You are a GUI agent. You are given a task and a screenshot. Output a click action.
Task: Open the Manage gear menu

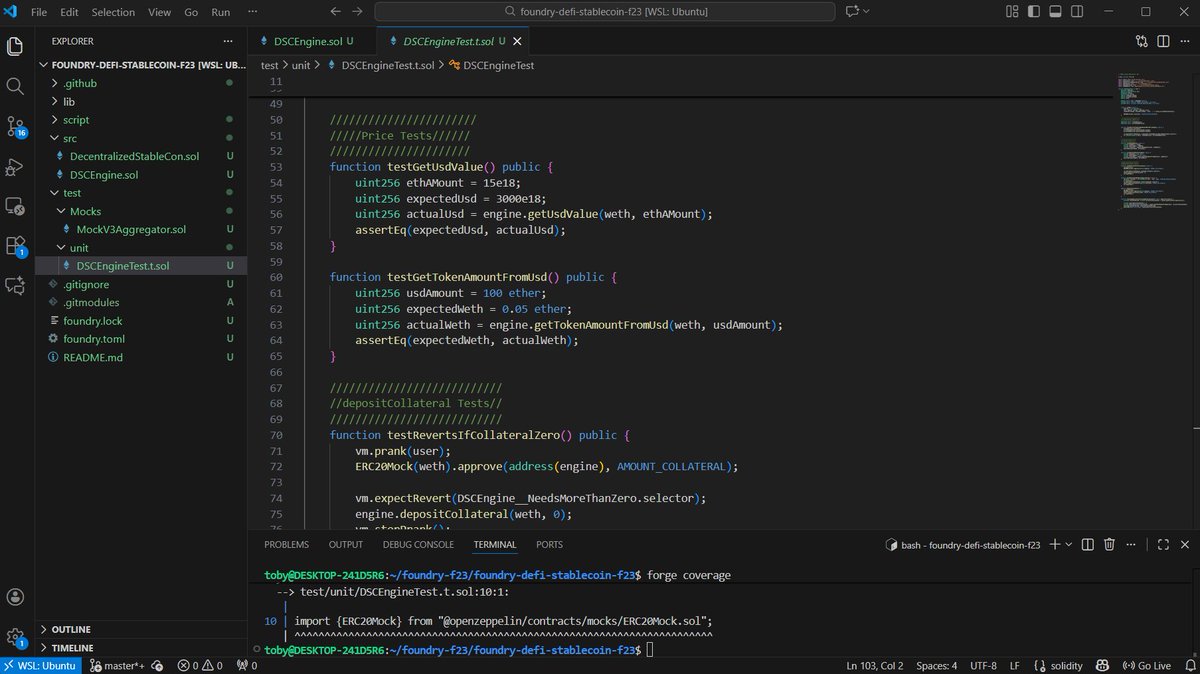tap(15, 637)
